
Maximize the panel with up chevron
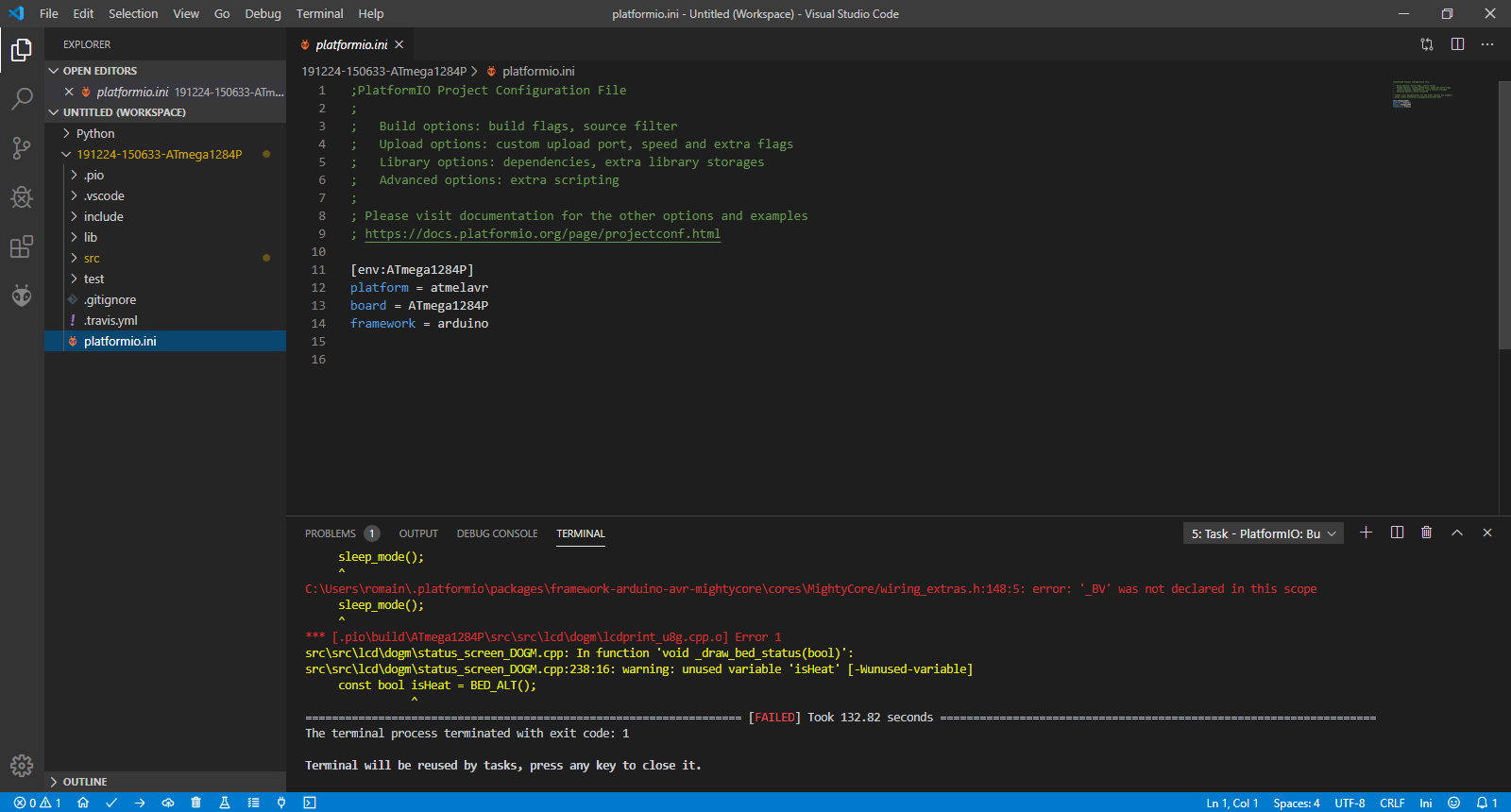click(1457, 533)
